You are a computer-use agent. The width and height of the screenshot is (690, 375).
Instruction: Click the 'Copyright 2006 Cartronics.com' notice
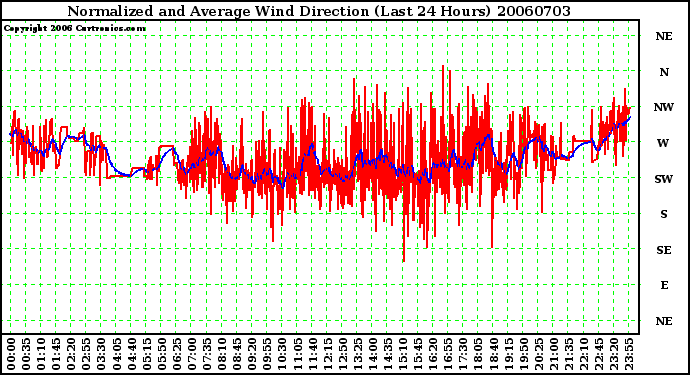pos(74,28)
